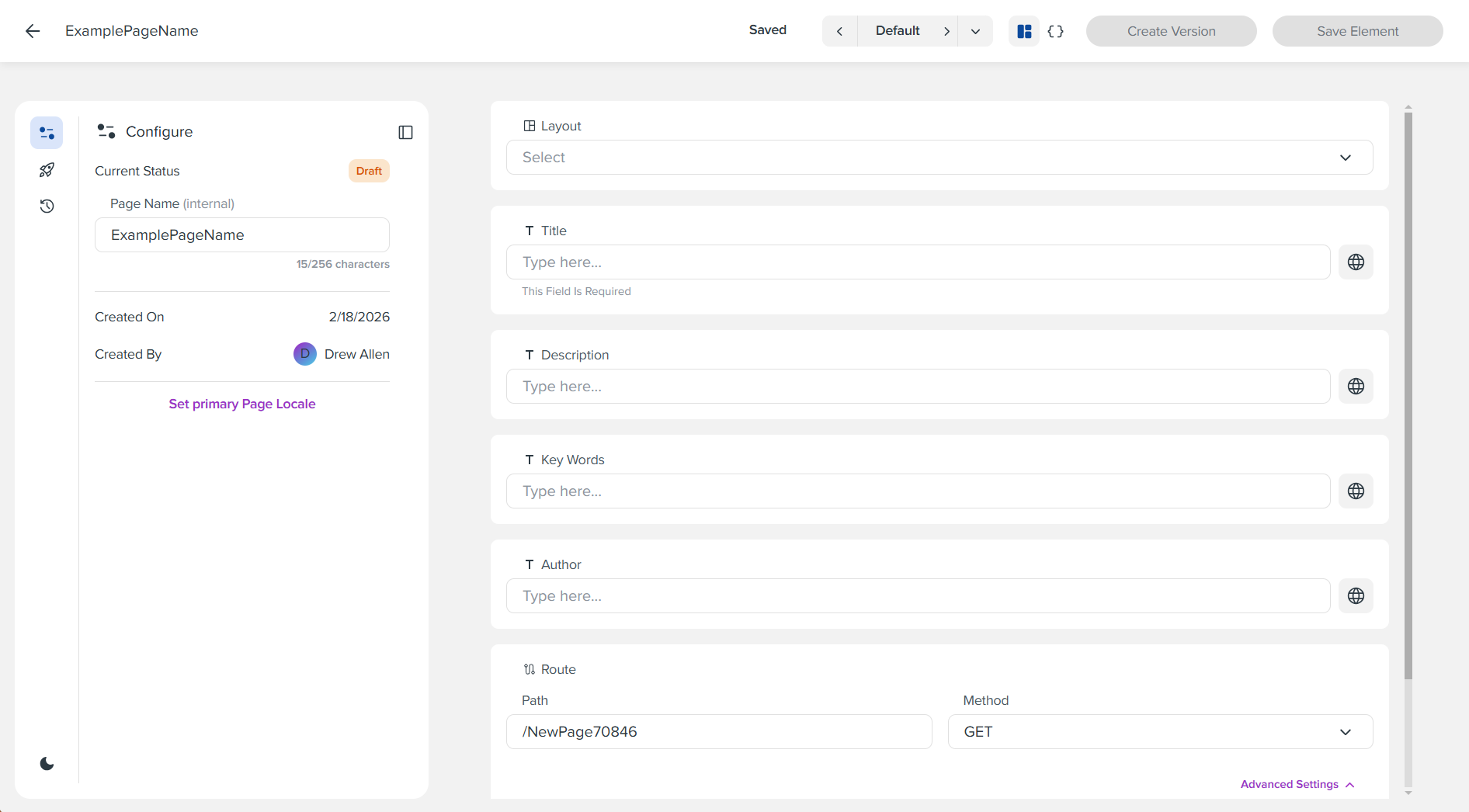Open the Configure panel in the sidebar
1469x812 pixels.
[47, 132]
